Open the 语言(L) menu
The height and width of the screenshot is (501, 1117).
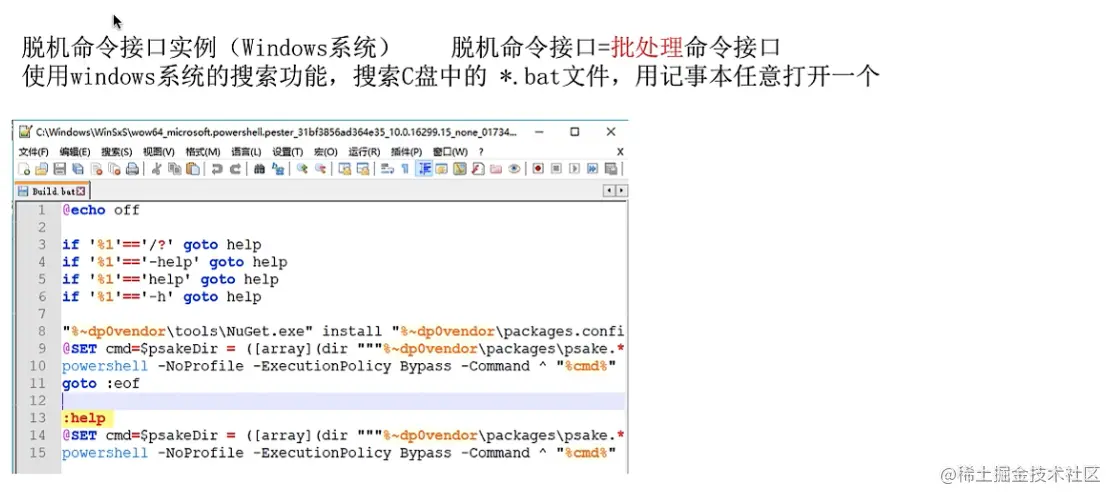[246, 152]
